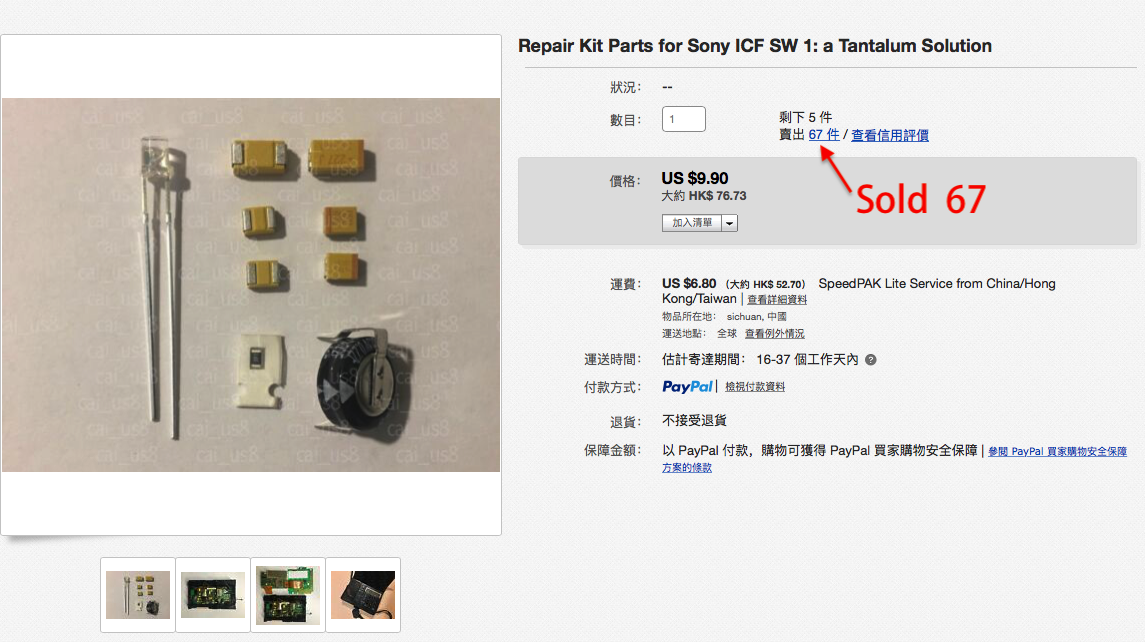Open the add-to-list dropdown arrow
The height and width of the screenshot is (642, 1145).
click(x=729, y=223)
